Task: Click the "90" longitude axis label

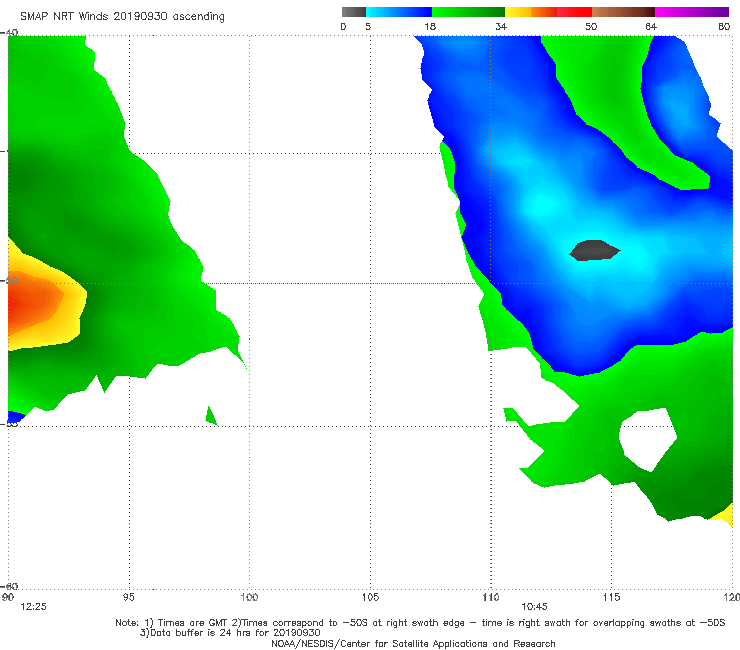Action: [x=7, y=597]
